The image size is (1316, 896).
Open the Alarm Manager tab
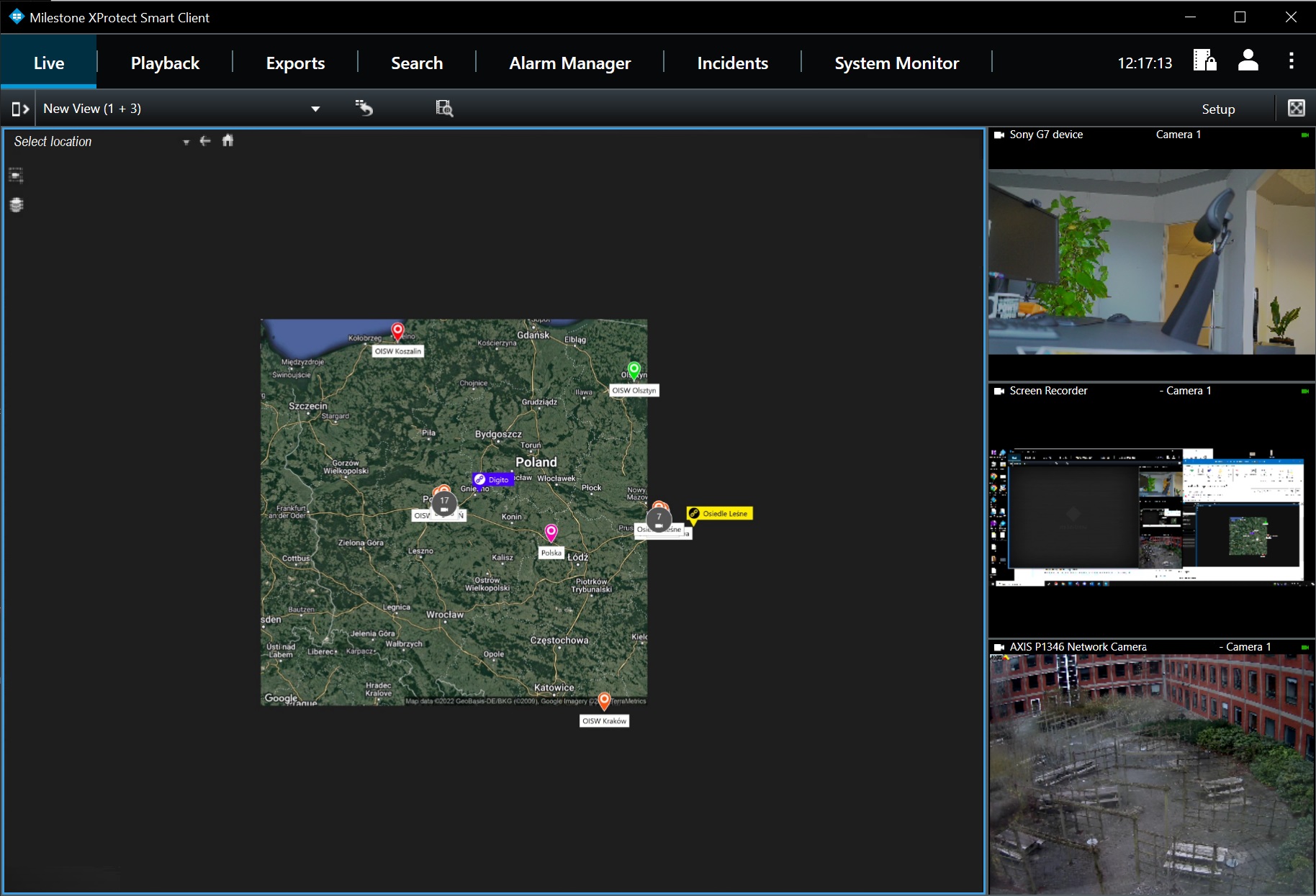point(569,63)
